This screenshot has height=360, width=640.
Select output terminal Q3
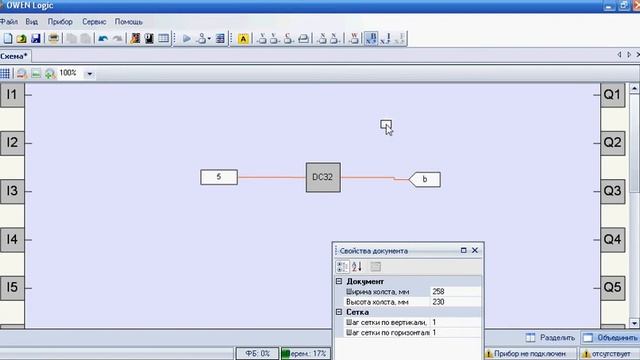tap(612, 191)
